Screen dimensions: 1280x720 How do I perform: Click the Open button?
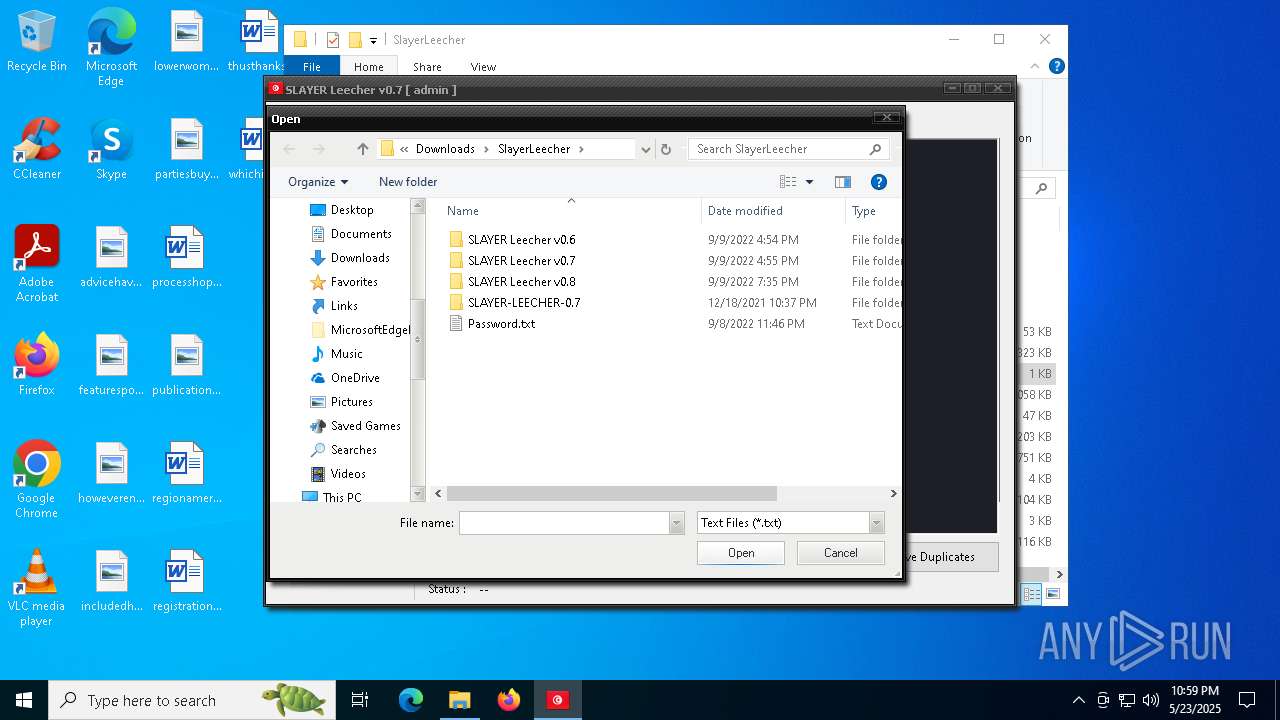click(x=741, y=553)
